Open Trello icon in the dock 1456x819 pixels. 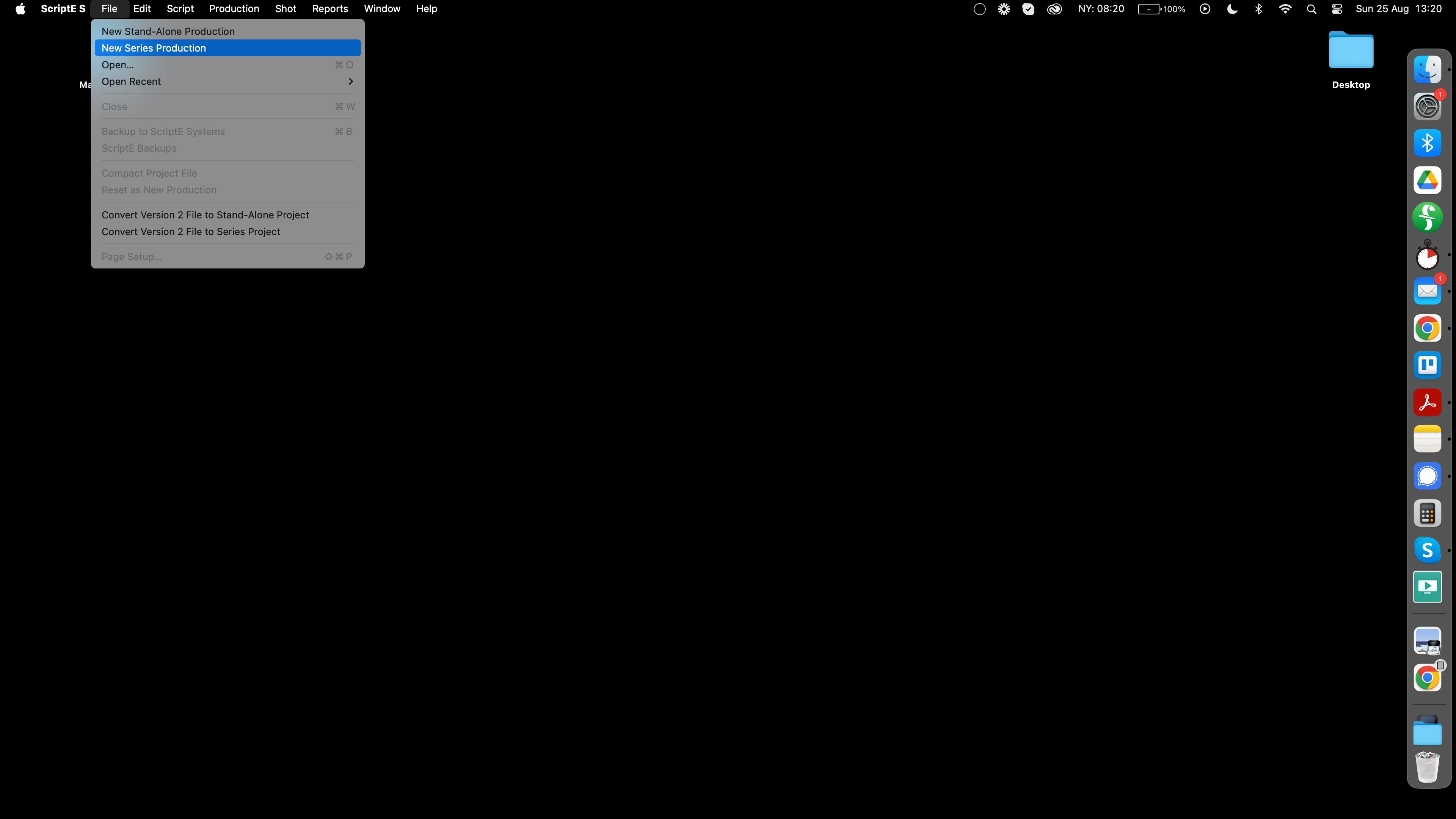pos(1426,365)
